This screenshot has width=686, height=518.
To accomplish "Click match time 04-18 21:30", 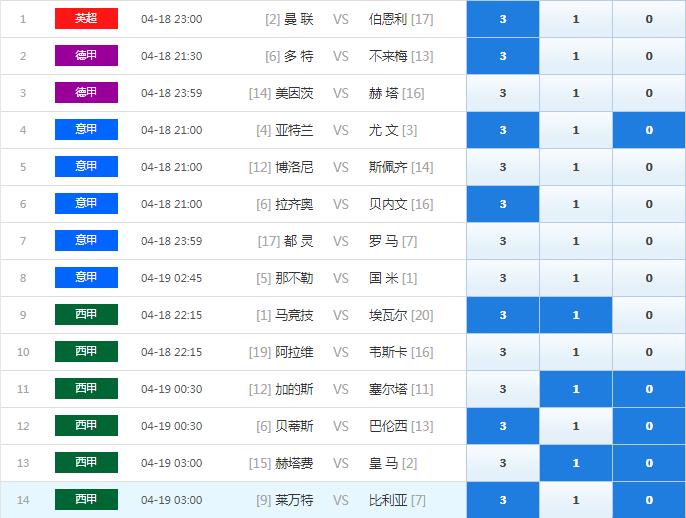I will 172,56.
